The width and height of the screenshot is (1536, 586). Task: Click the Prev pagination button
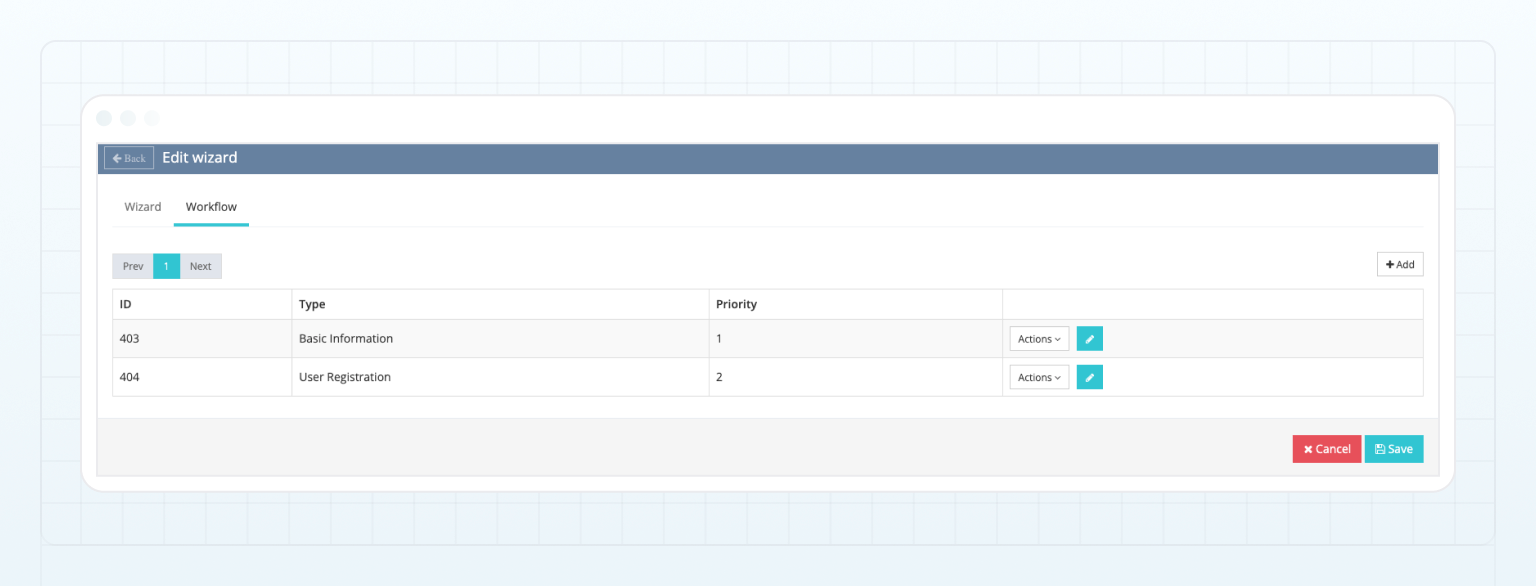coord(132,266)
